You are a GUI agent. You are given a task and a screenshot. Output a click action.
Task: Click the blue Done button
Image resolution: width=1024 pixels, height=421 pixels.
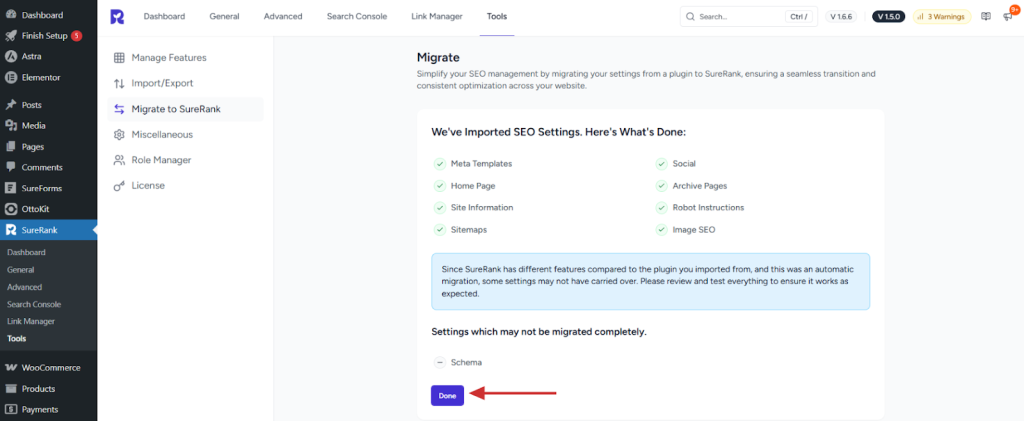pyautogui.click(x=447, y=396)
